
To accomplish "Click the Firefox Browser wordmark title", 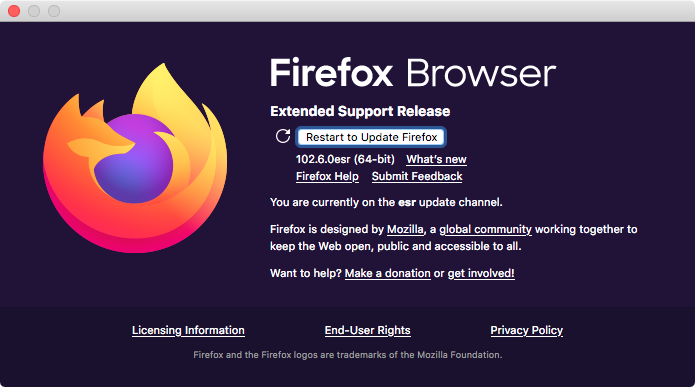I will (413, 73).
